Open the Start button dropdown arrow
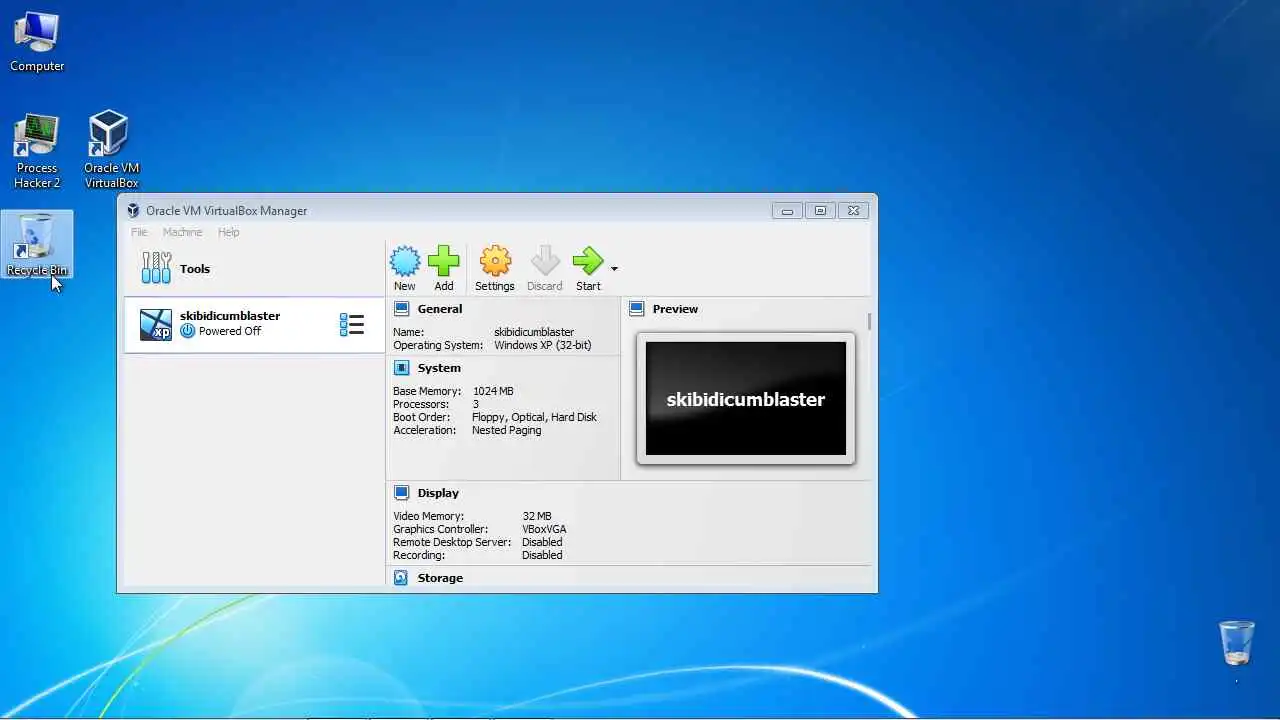The width and height of the screenshot is (1280, 720). click(614, 269)
